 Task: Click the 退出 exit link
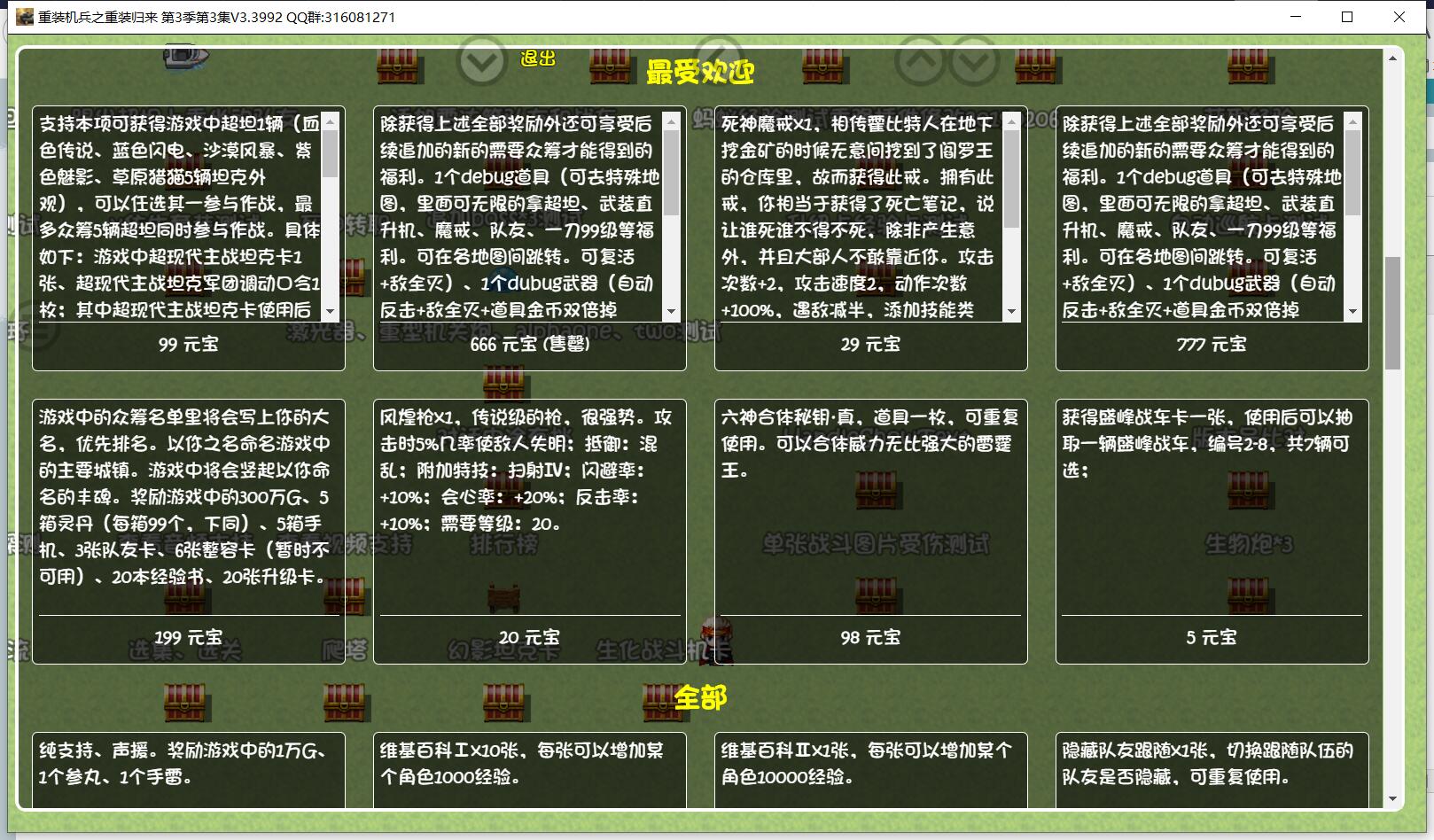click(538, 58)
